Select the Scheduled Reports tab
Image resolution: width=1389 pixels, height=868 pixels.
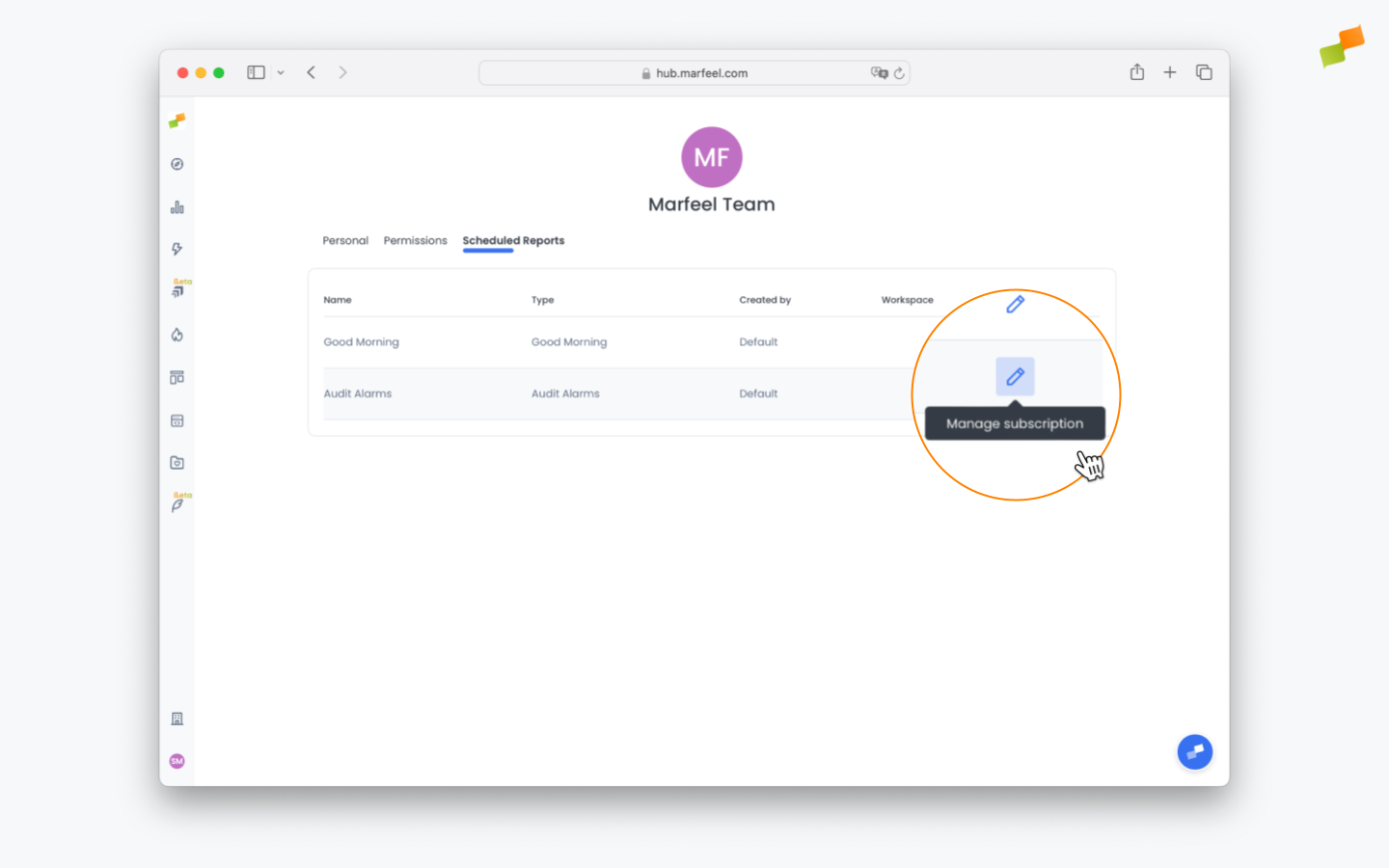click(513, 240)
